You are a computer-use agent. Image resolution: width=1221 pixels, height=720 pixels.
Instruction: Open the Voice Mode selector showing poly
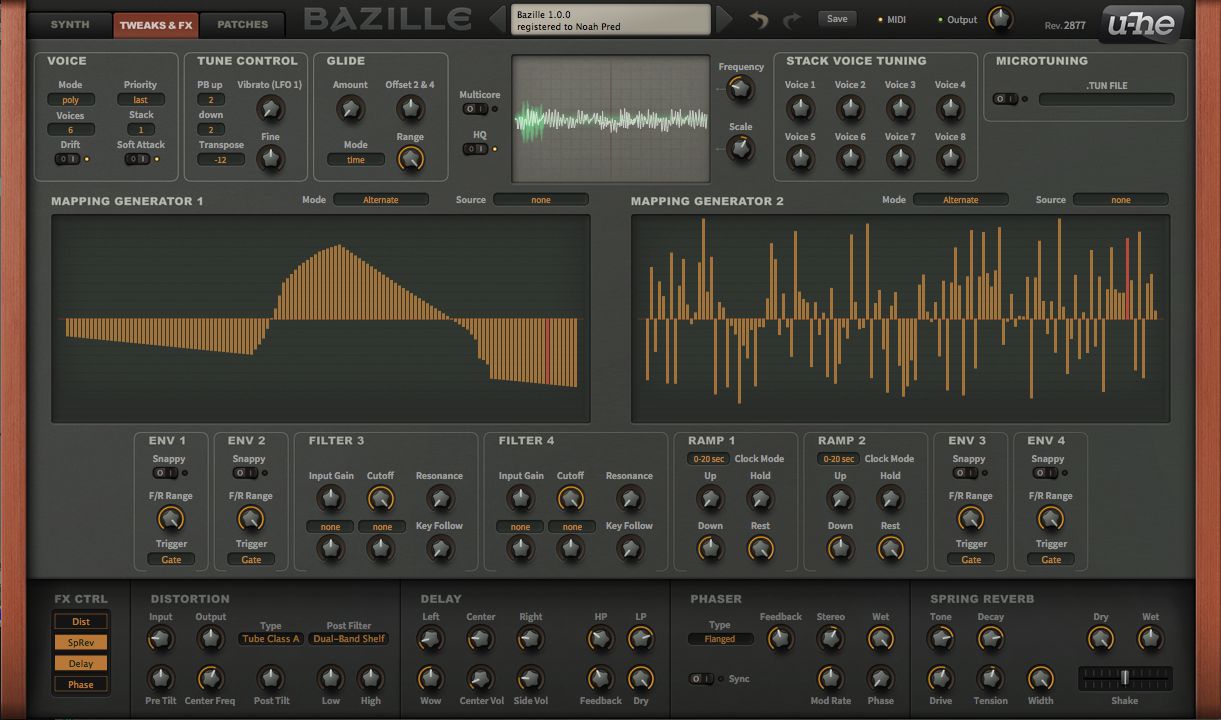tap(71, 100)
